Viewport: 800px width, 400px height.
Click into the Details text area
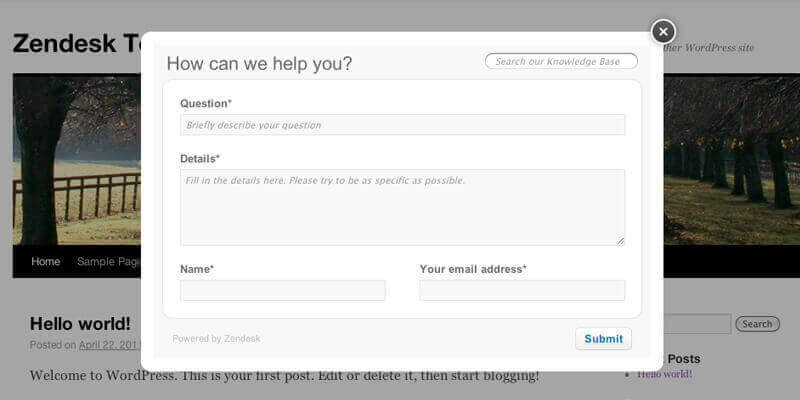click(402, 207)
